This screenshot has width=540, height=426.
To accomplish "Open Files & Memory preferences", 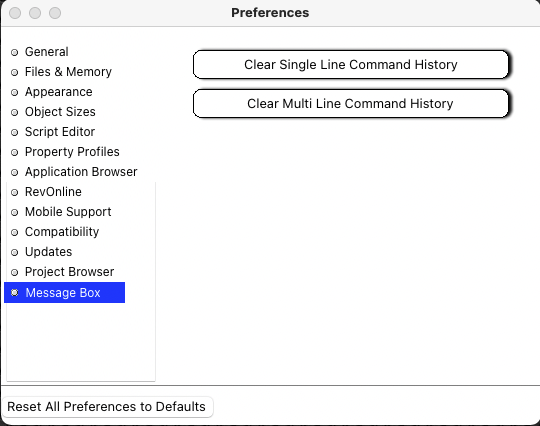I will (x=68, y=72).
